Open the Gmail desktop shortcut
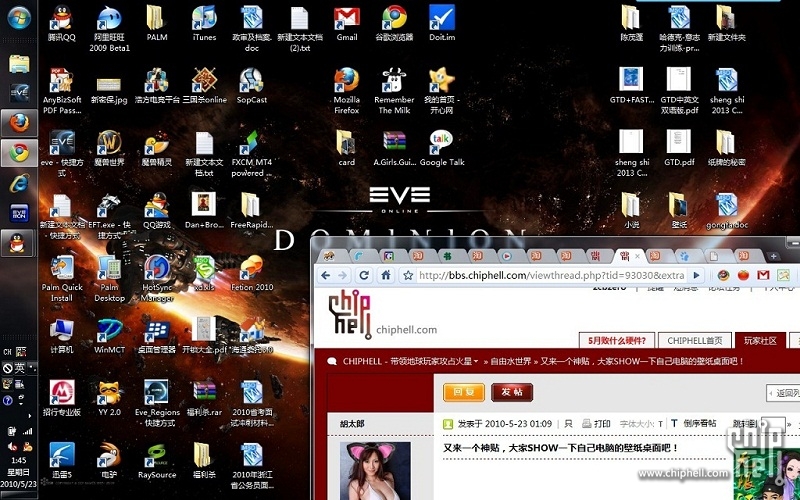 click(347, 23)
